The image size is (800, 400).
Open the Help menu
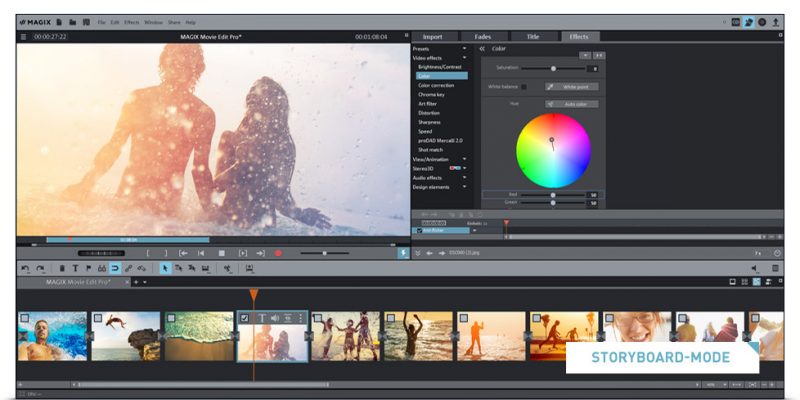[x=190, y=22]
